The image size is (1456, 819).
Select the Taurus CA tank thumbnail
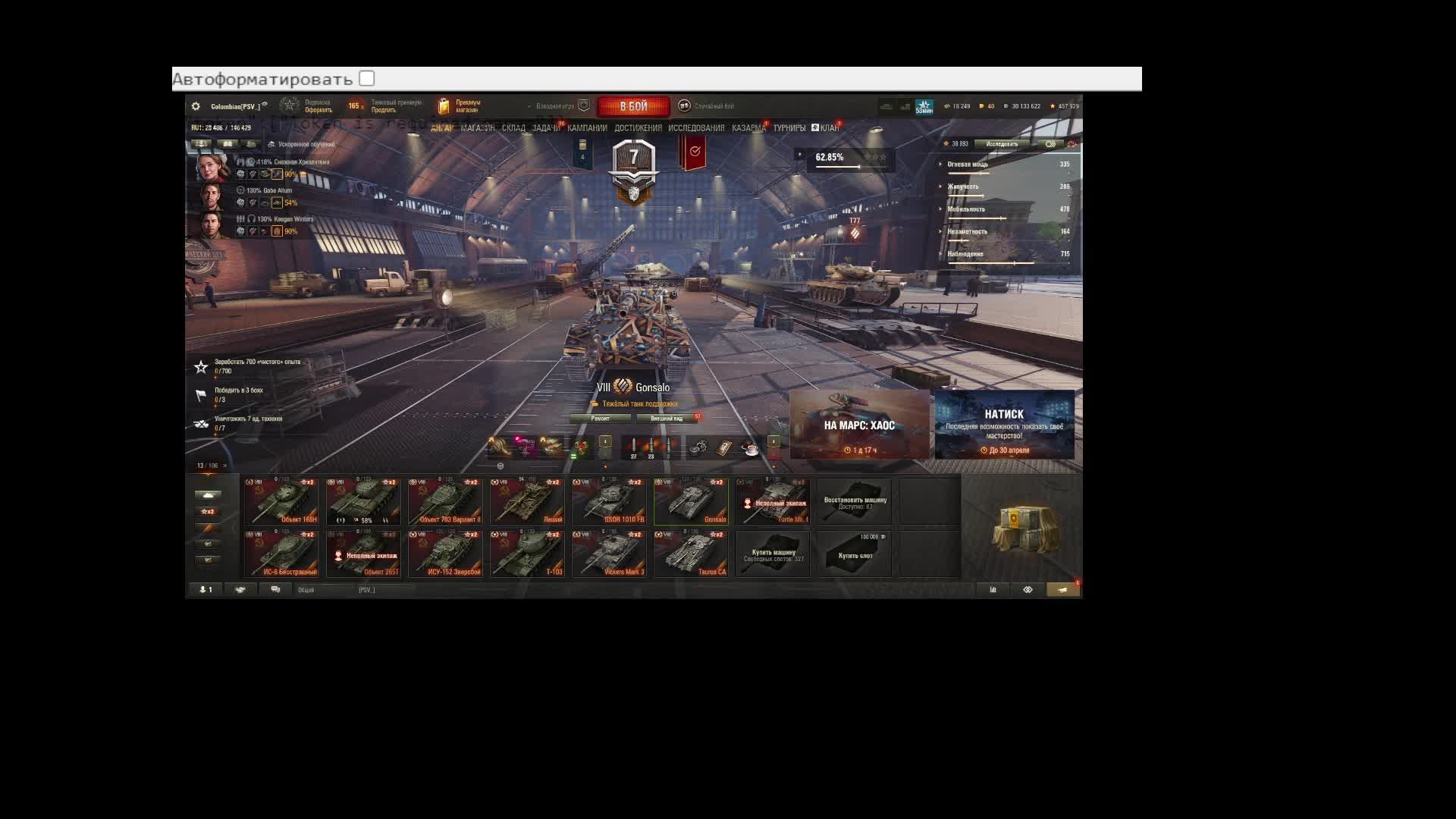coord(691,554)
